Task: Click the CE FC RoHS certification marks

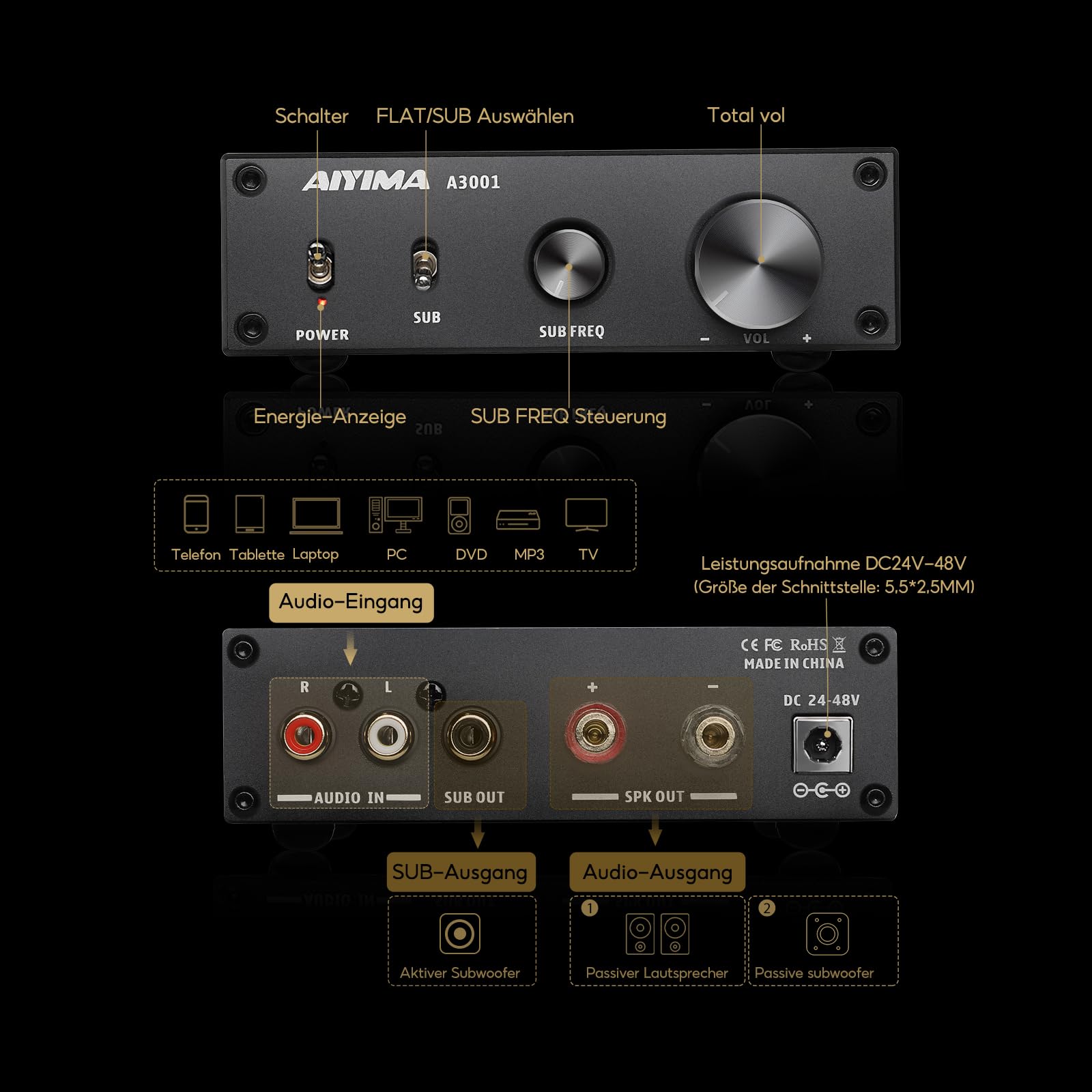Action: pos(793,645)
